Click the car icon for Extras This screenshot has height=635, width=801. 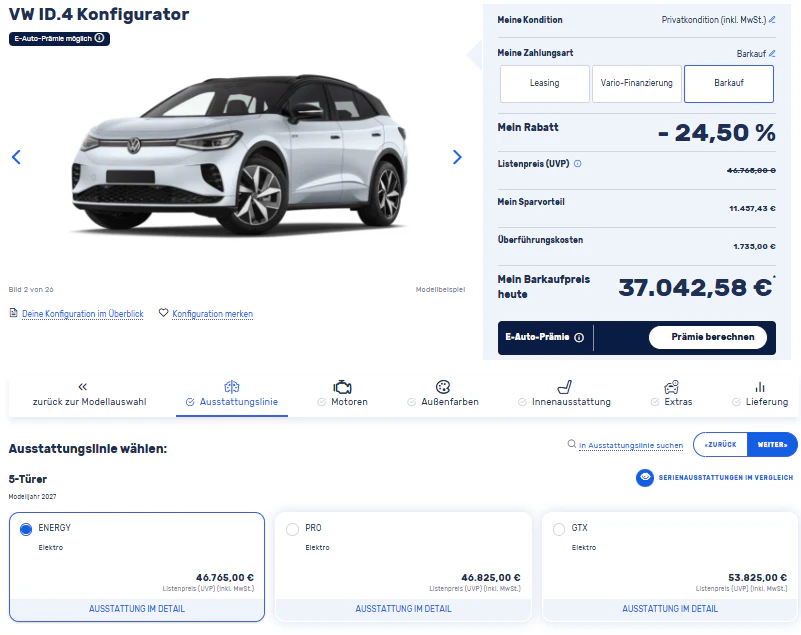pos(671,387)
